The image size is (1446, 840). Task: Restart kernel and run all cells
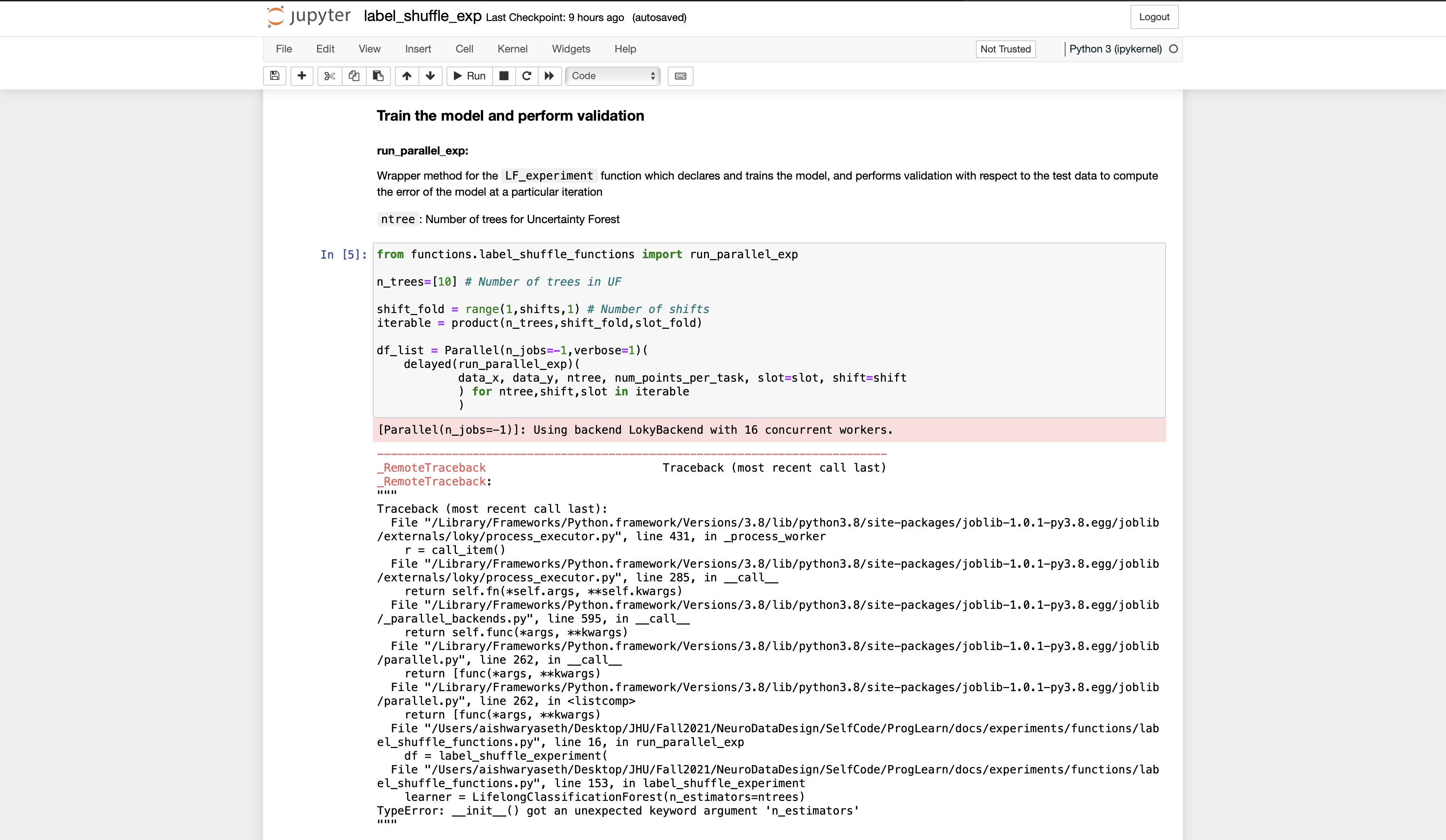[x=549, y=76]
